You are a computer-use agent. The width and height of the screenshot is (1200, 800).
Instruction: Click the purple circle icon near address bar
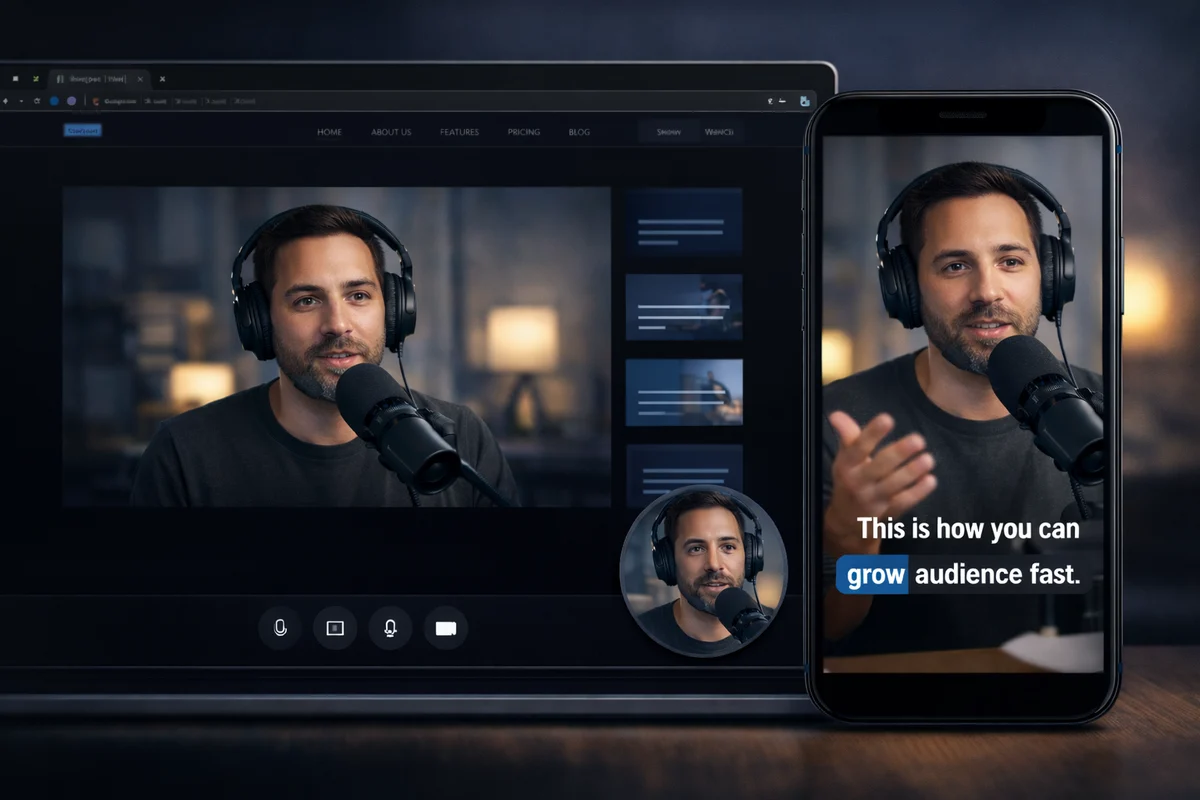click(x=71, y=101)
